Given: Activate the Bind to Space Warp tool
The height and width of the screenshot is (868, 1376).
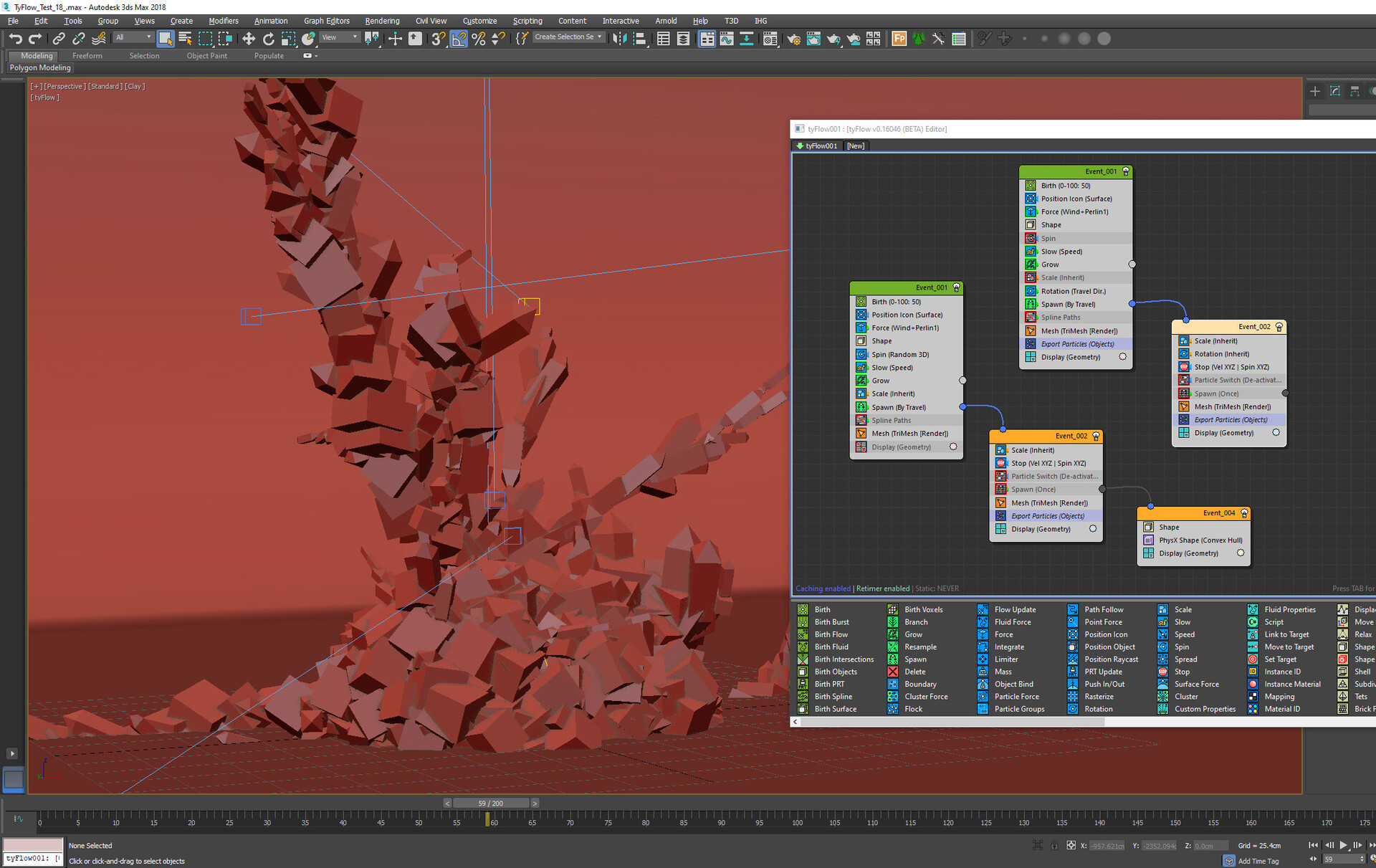Looking at the screenshot, I should coord(99,39).
